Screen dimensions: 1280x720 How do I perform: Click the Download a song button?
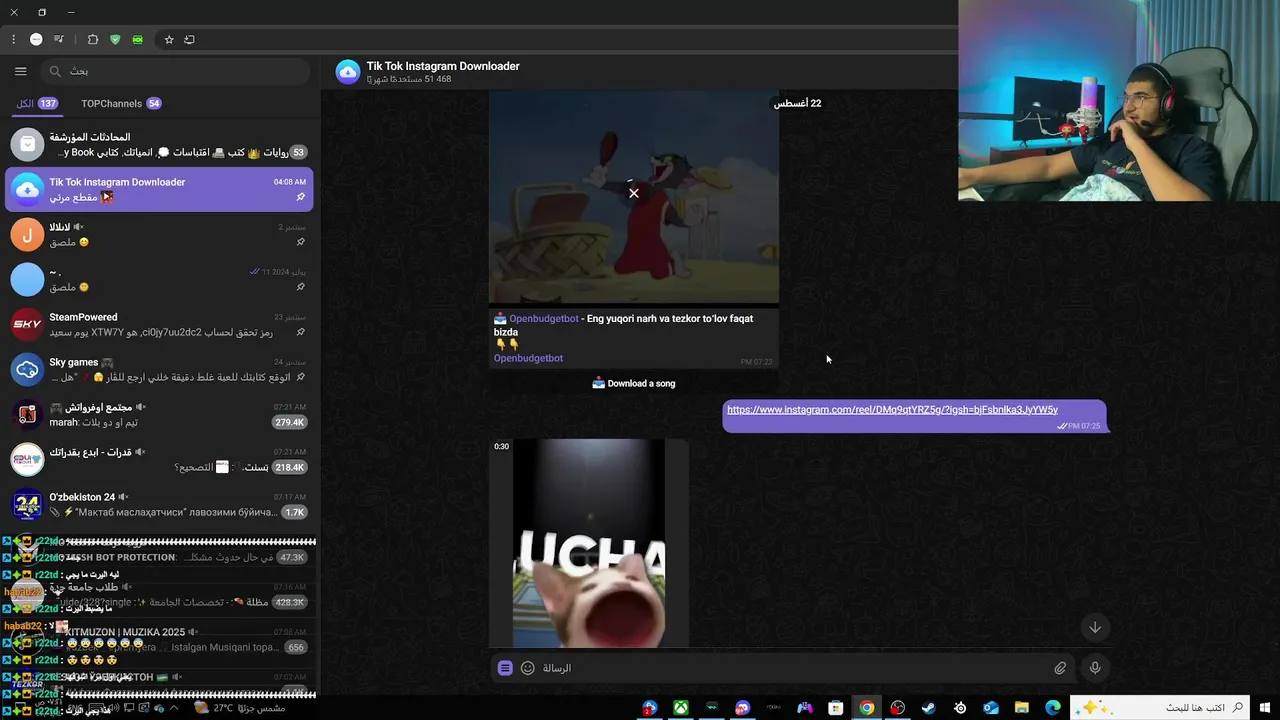pyautogui.click(x=634, y=383)
